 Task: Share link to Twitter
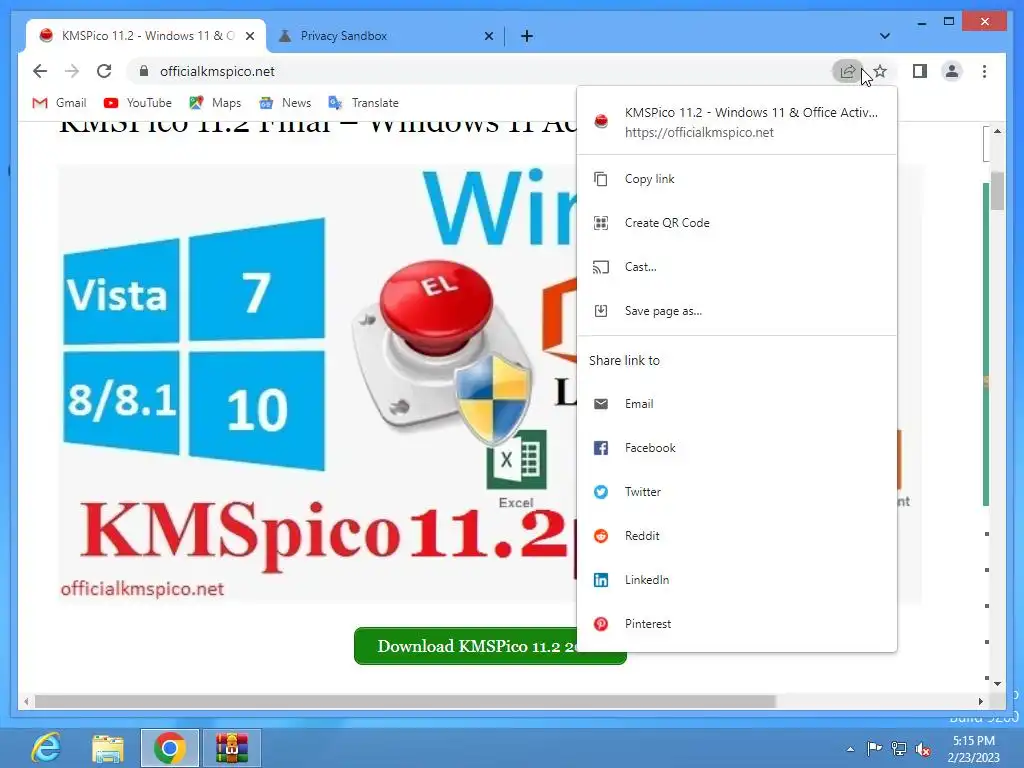click(x=737, y=492)
